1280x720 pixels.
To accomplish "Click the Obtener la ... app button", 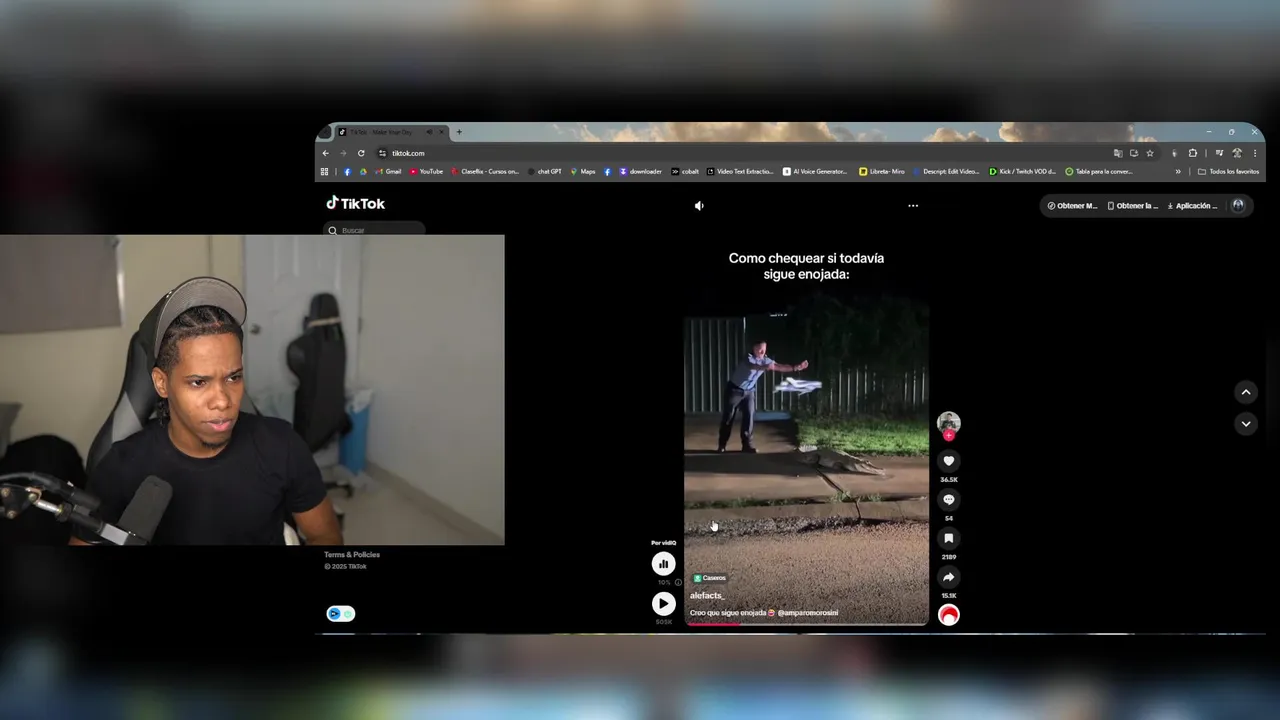I will [1132, 206].
